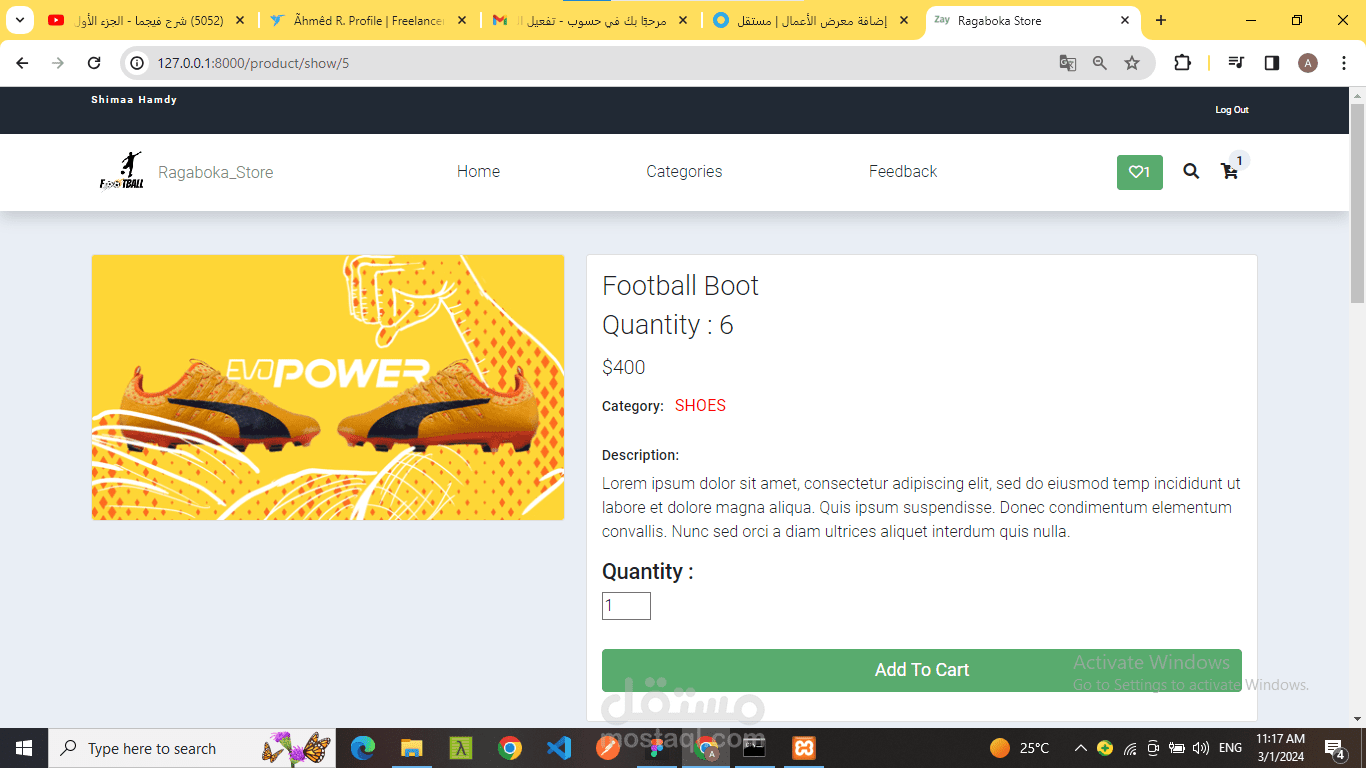Open the Chrome profile avatar

point(1308,63)
